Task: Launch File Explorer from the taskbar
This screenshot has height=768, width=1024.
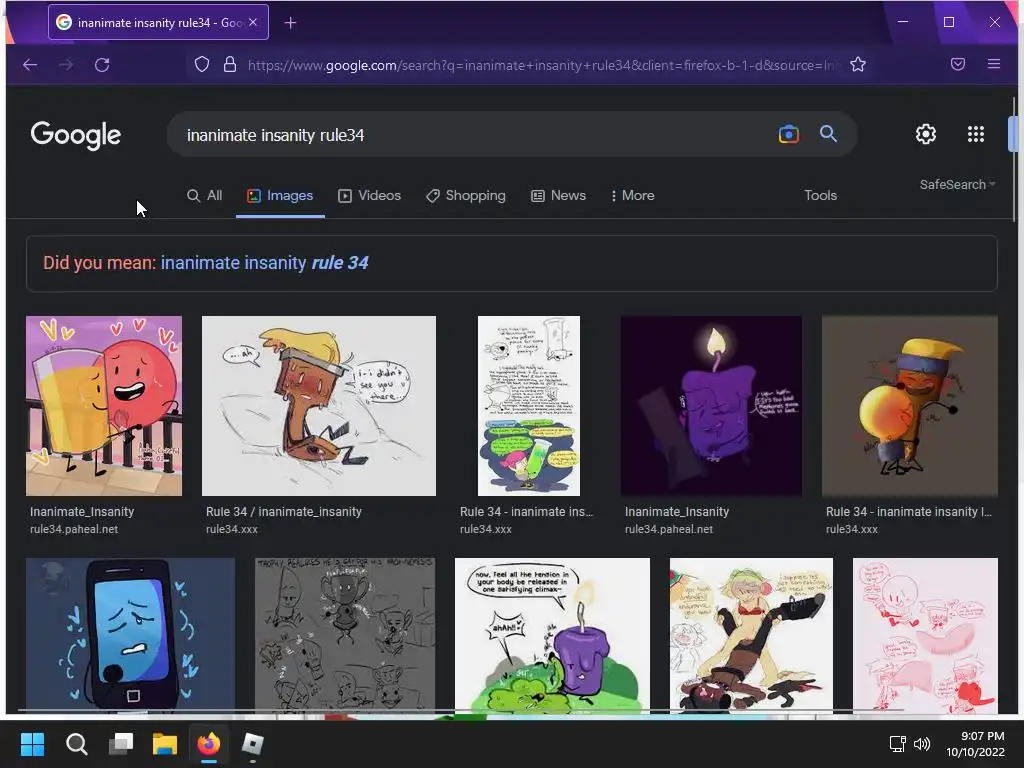Action: click(165, 744)
